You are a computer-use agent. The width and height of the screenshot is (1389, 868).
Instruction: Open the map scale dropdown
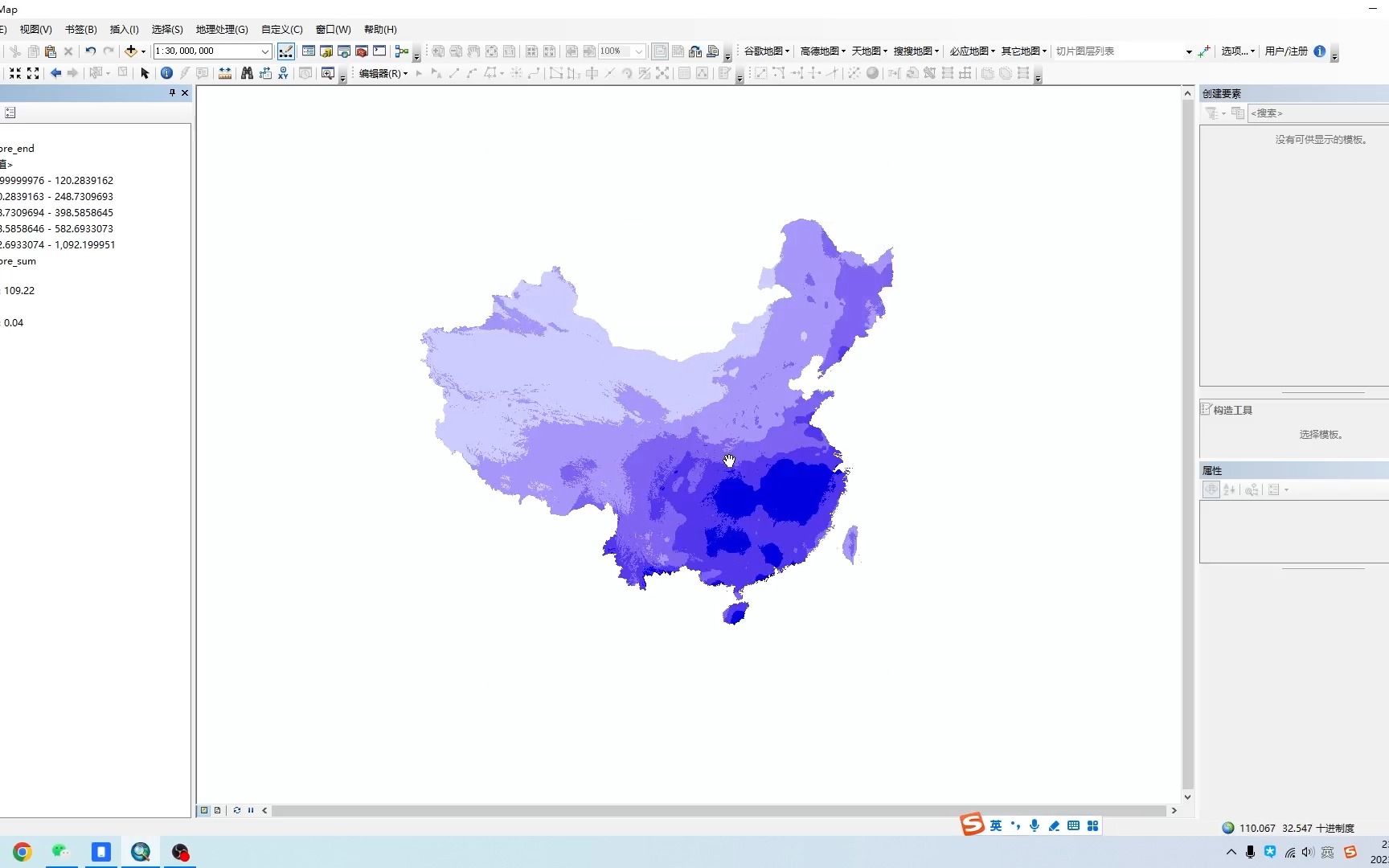[265, 51]
